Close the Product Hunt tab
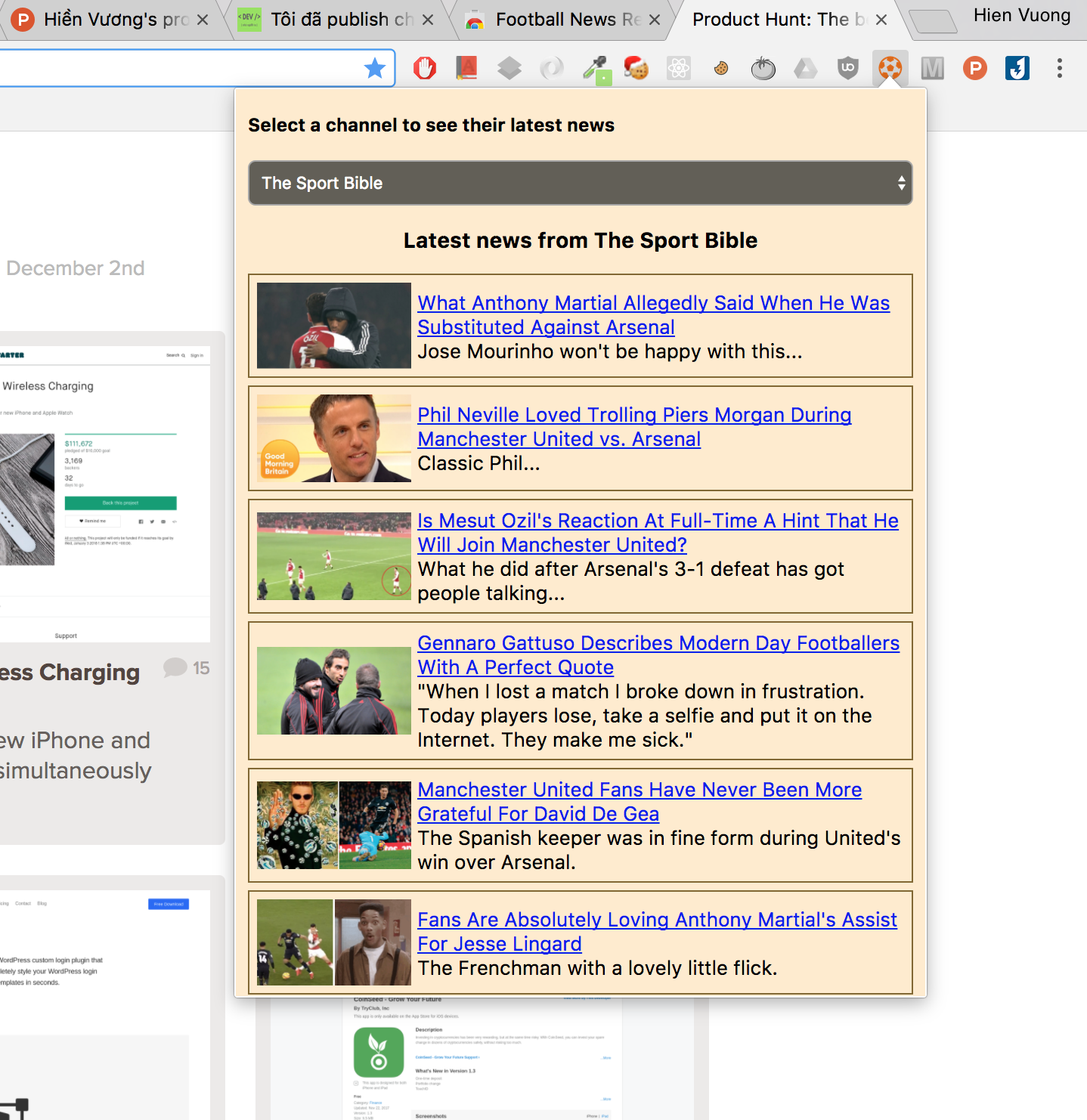 [x=881, y=20]
